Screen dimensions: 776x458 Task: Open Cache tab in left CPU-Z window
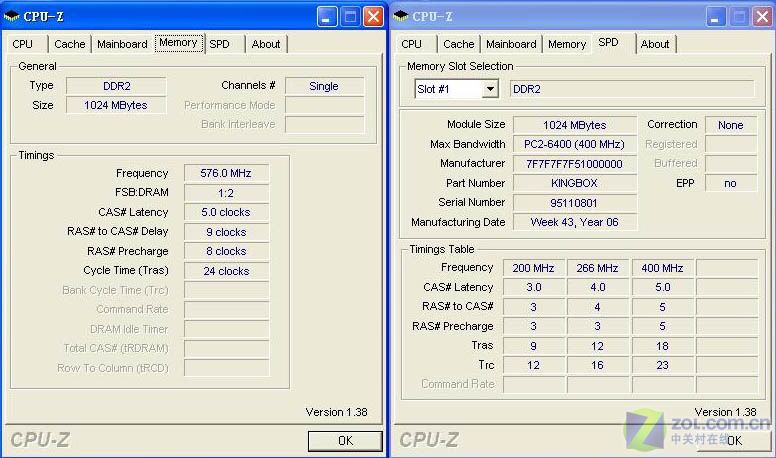[x=70, y=44]
